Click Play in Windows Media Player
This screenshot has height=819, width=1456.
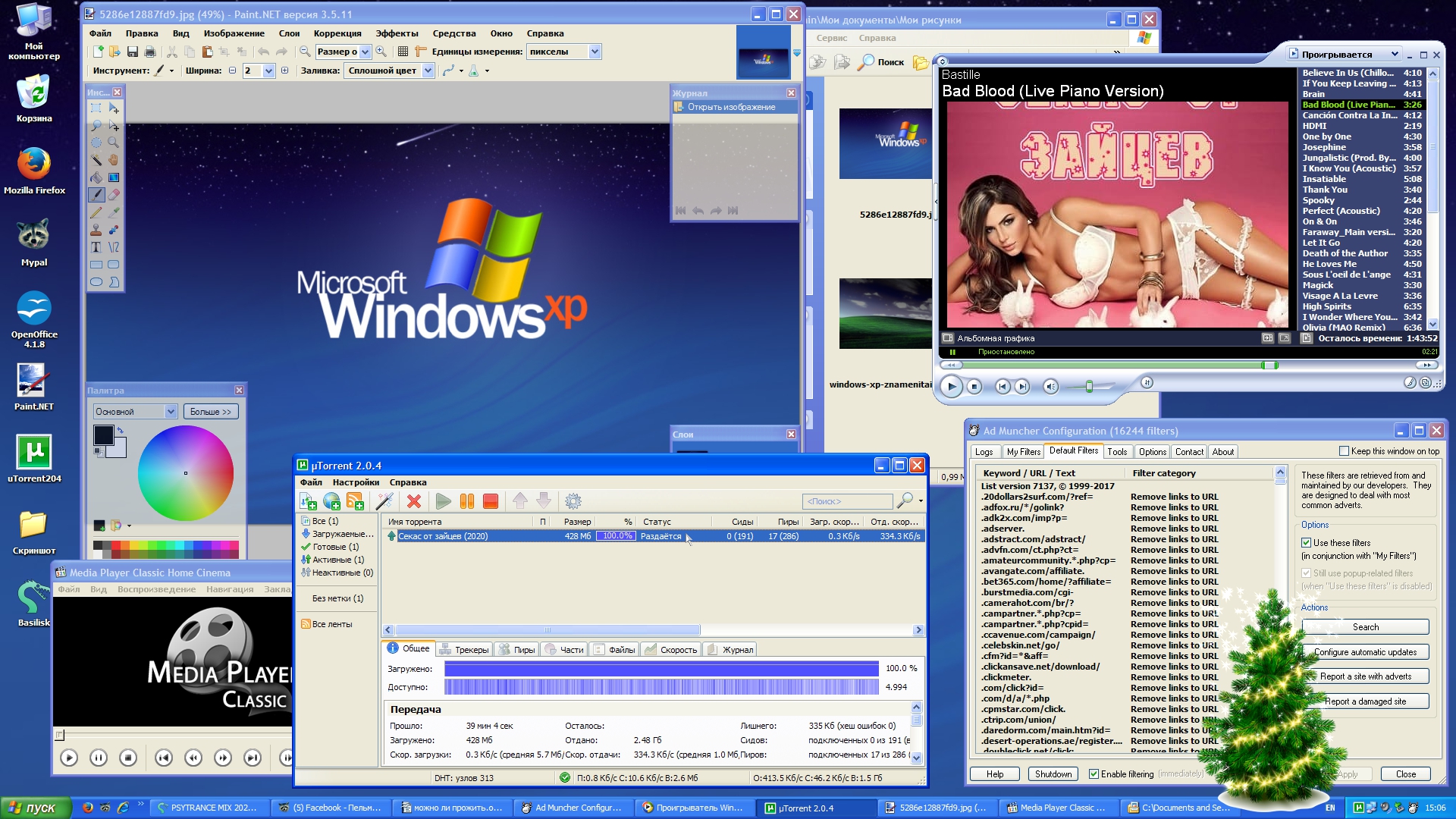tap(951, 387)
